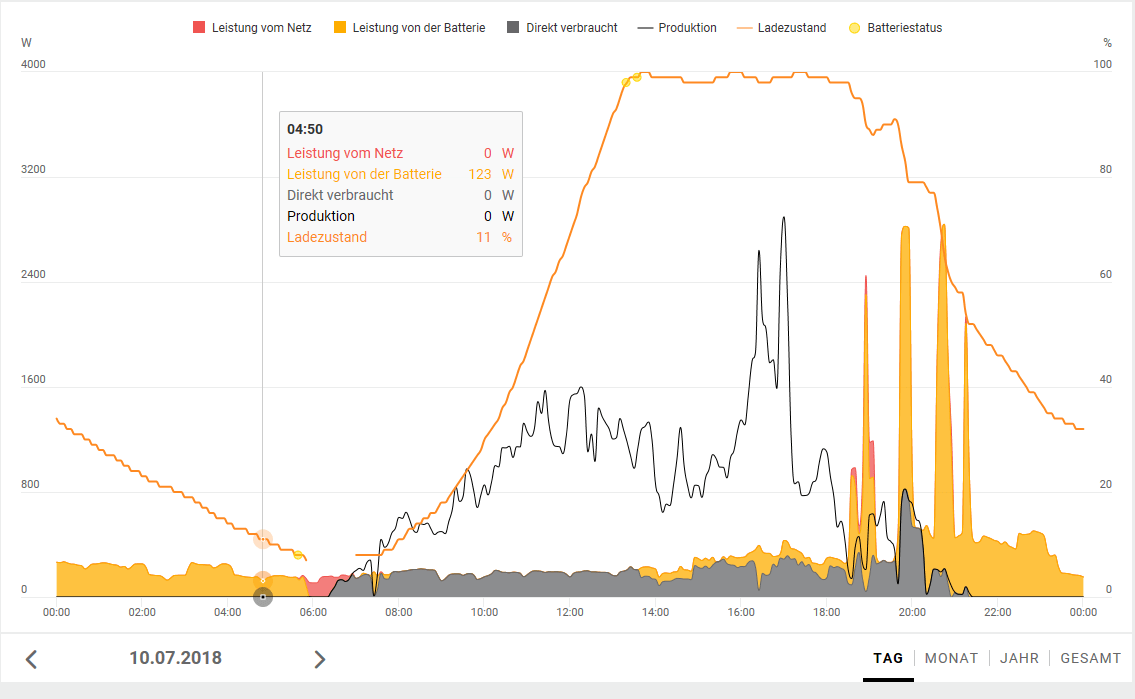Switch to the MONAT tab
The image size is (1135, 699).
tap(951, 658)
